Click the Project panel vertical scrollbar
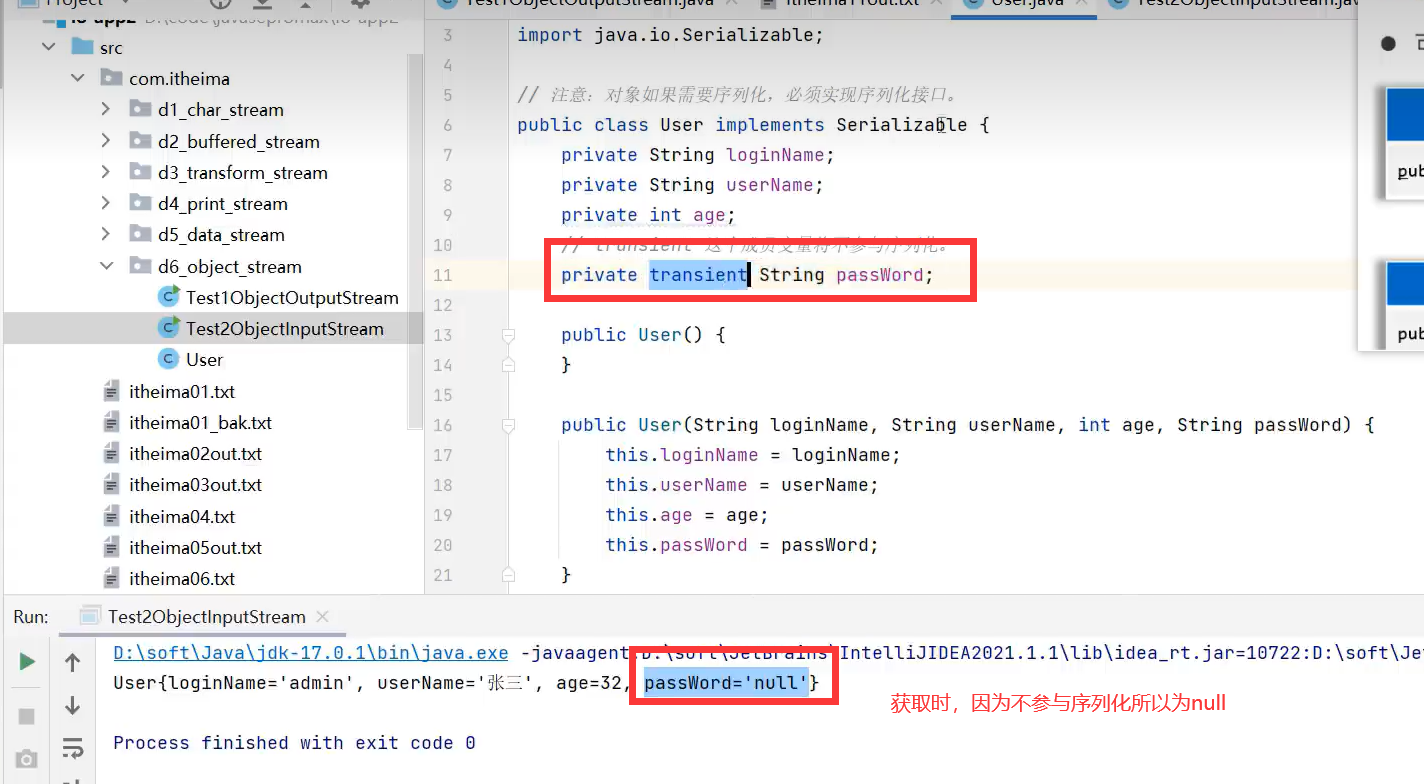Viewport: 1424px width, 784px height. (x=416, y=240)
